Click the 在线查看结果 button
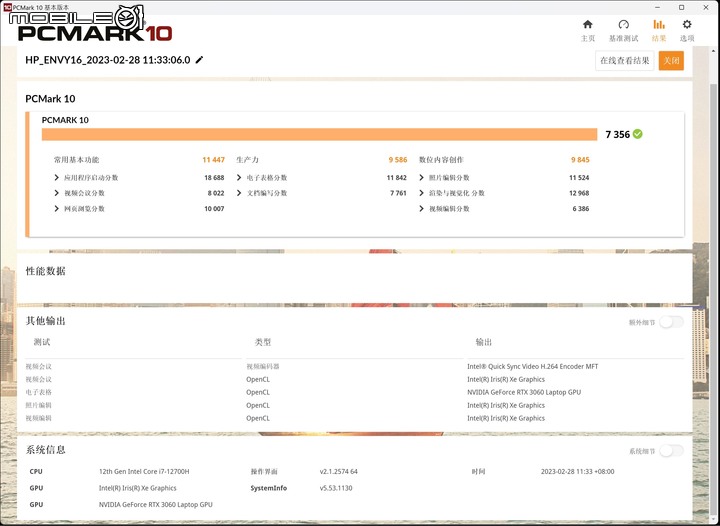This screenshot has height=526, width=720. click(624, 61)
